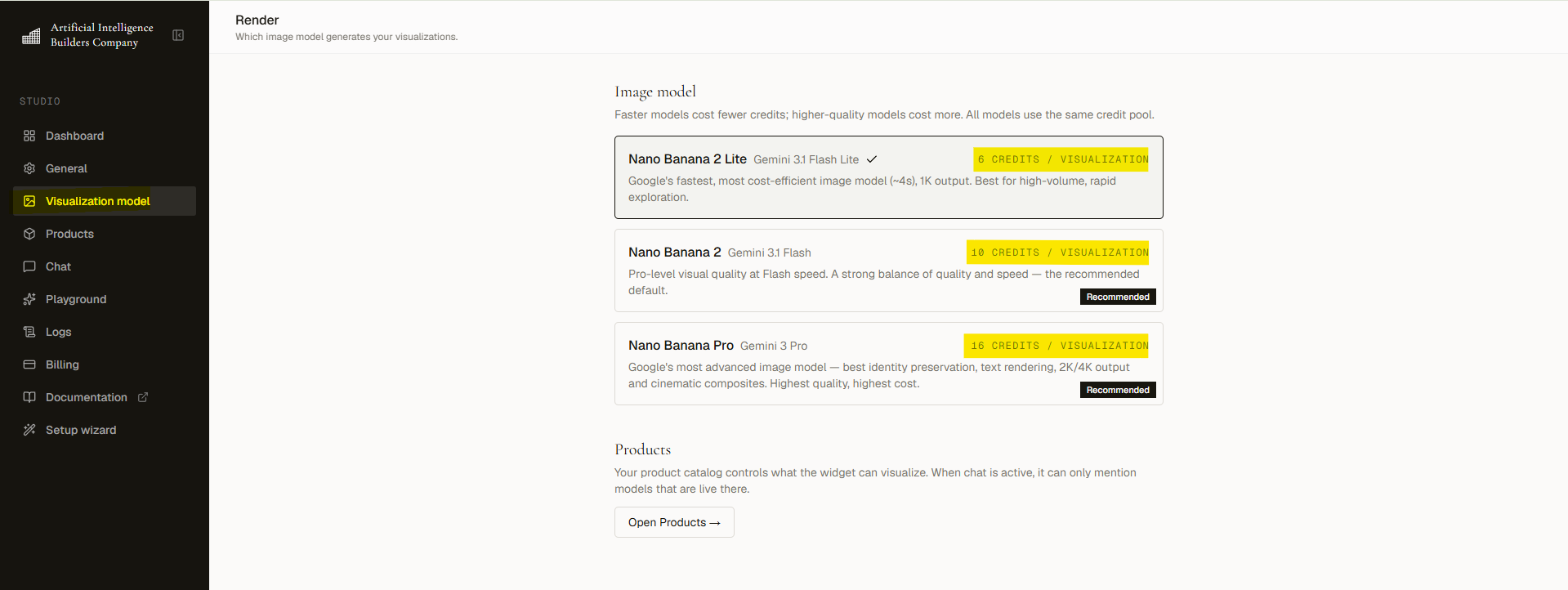The height and width of the screenshot is (590, 1568).
Task: Click the Billing card icon
Action: (29, 364)
